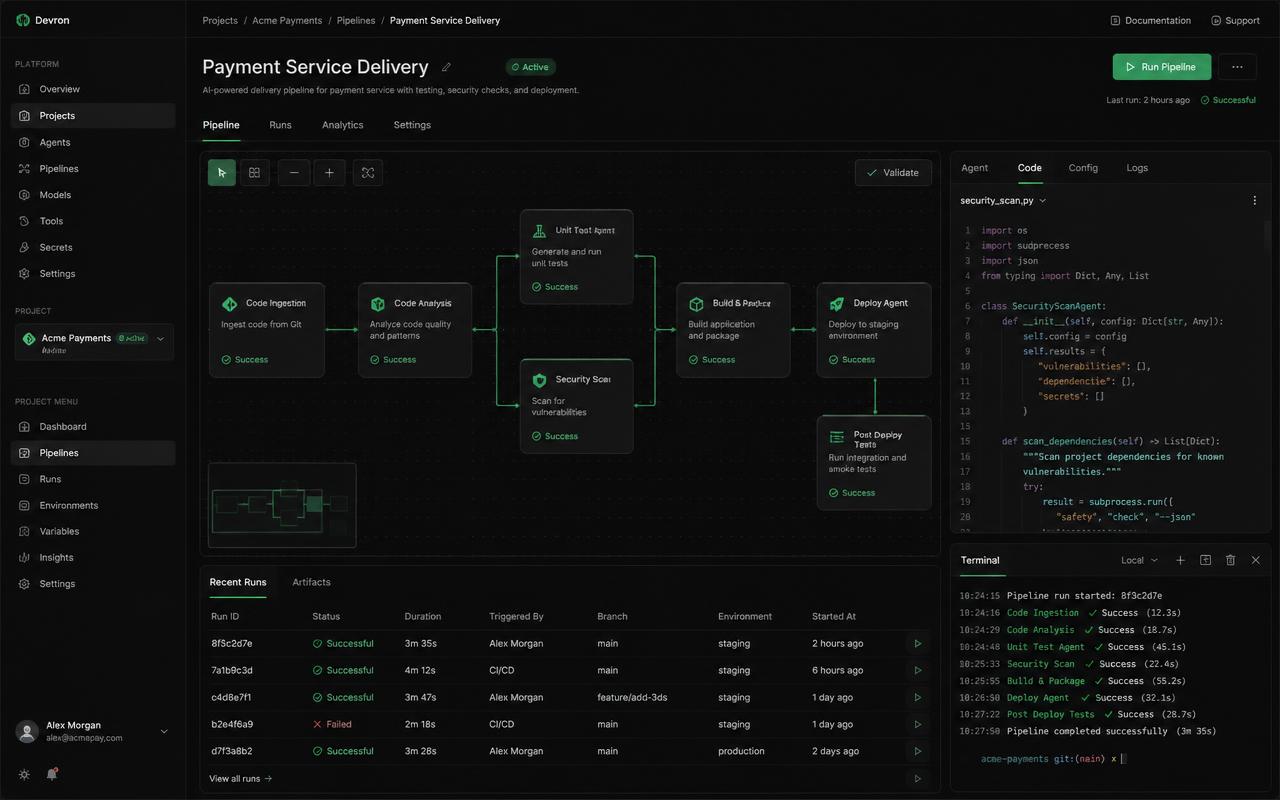Viewport: 1280px width, 800px height.
Task: Navigate to Acme Payments breadcrumb
Action: 287,20
